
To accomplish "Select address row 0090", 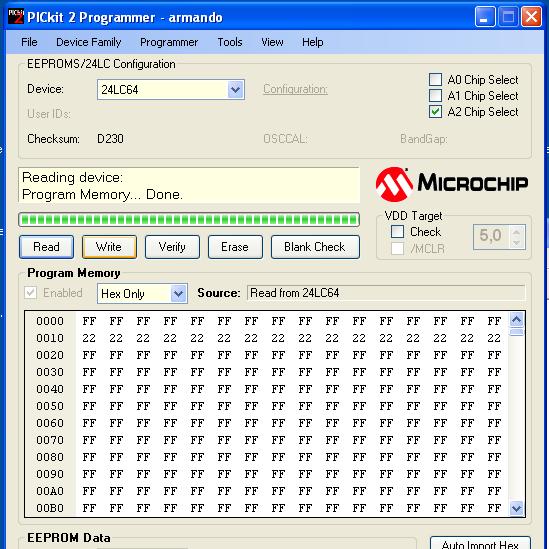I will [x=50, y=474].
